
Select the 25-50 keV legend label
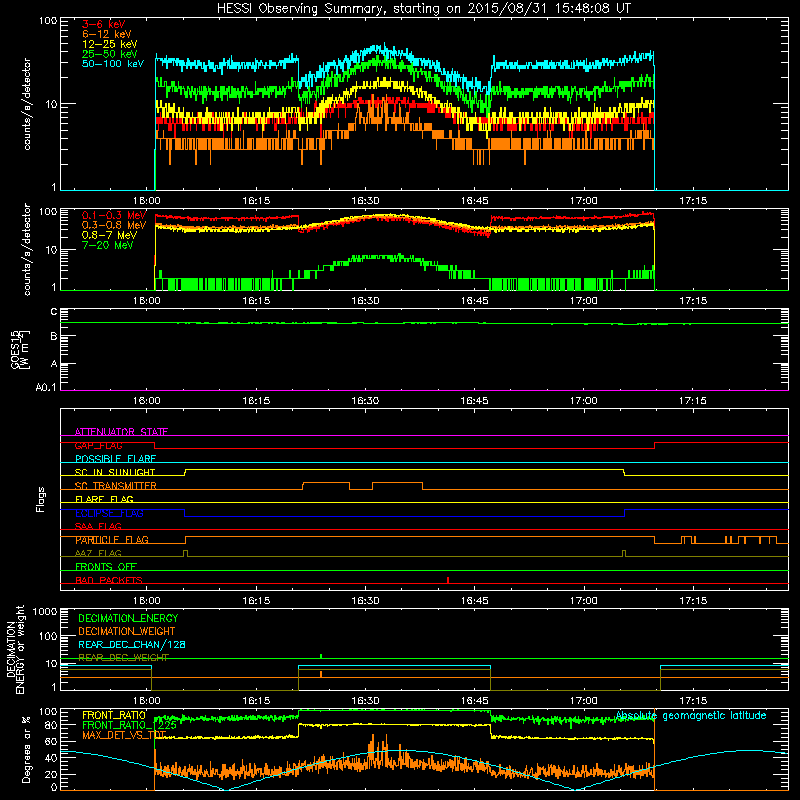click(110, 54)
